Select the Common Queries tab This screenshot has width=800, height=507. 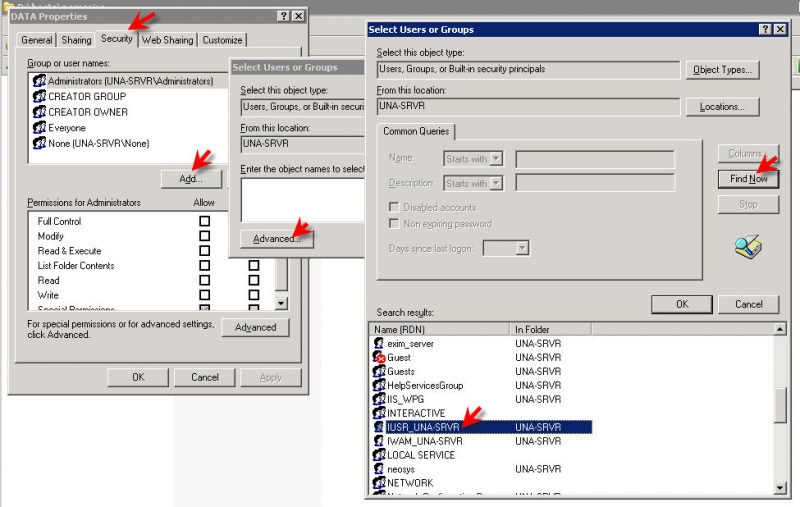[x=416, y=131]
